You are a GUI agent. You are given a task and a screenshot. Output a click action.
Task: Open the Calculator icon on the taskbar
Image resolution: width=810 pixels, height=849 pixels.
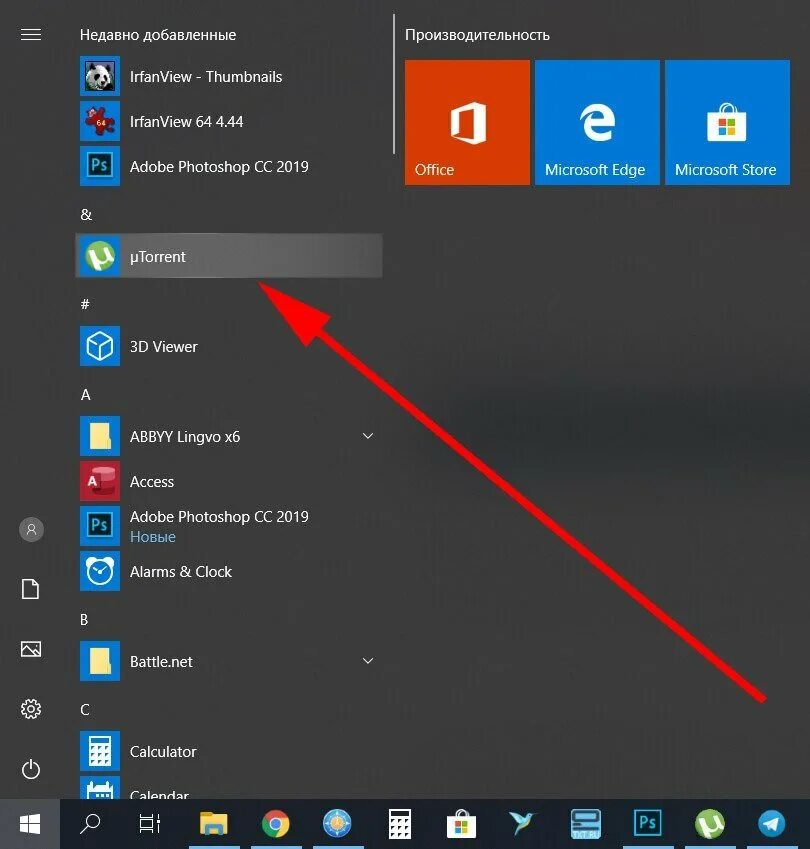(400, 824)
